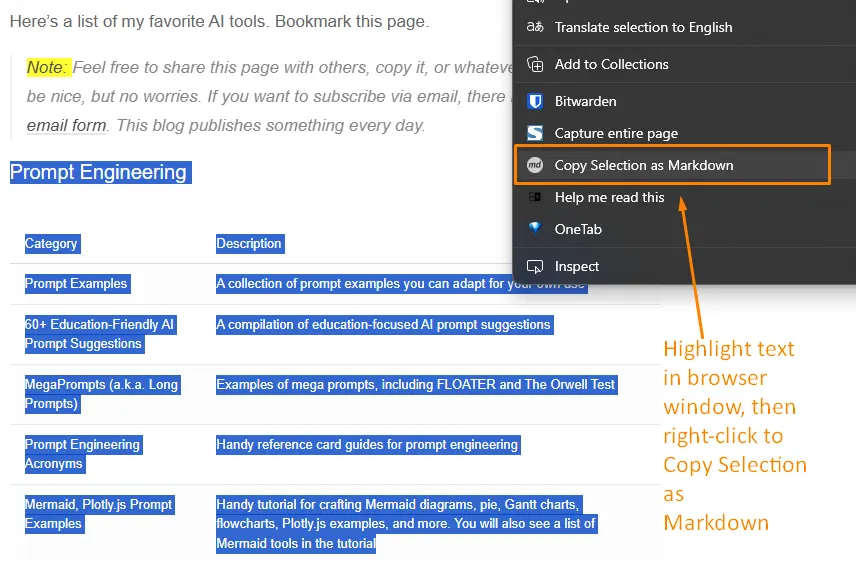Viewport: 856px width, 568px height.
Task: Open Mermaid, Plotly.js Prompt Examples entry
Action: coord(100,514)
